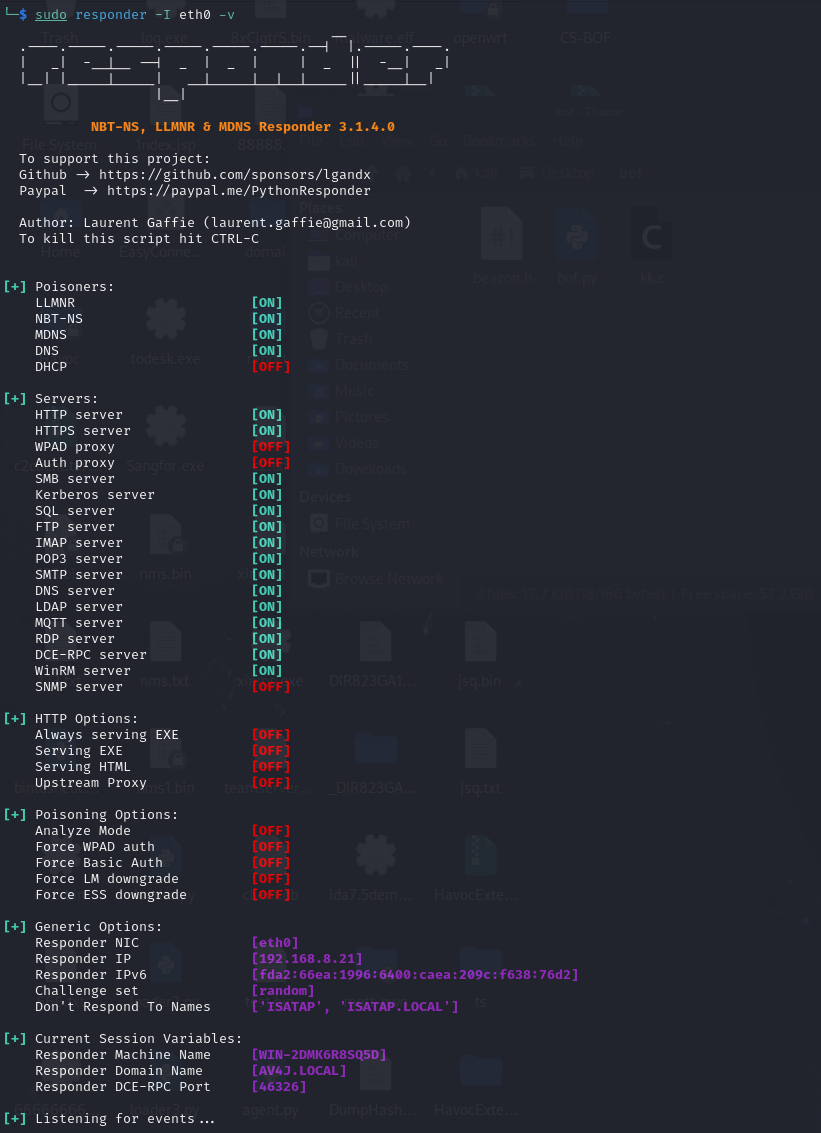Click the [OFF] status beside Analyze Mode
This screenshot has height=1133, width=821.
pyautogui.click(x=270, y=830)
